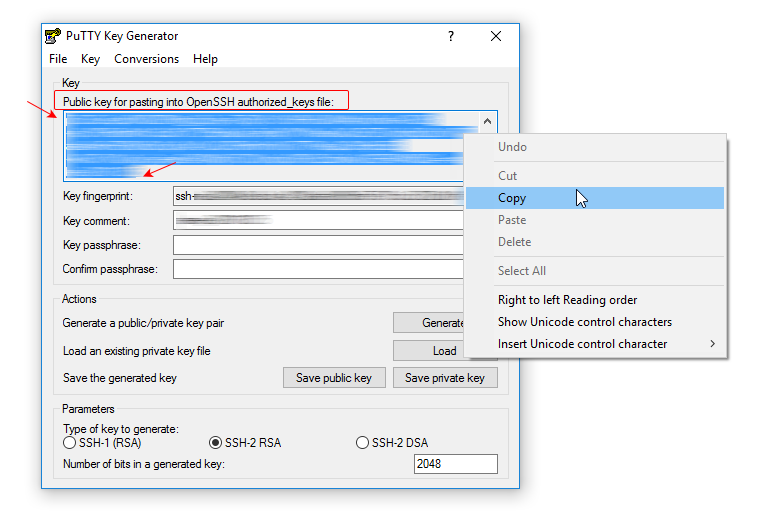Choose Copy from the context menu
Image resolution: width=758 pixels, height=525 pixels.
512,198
